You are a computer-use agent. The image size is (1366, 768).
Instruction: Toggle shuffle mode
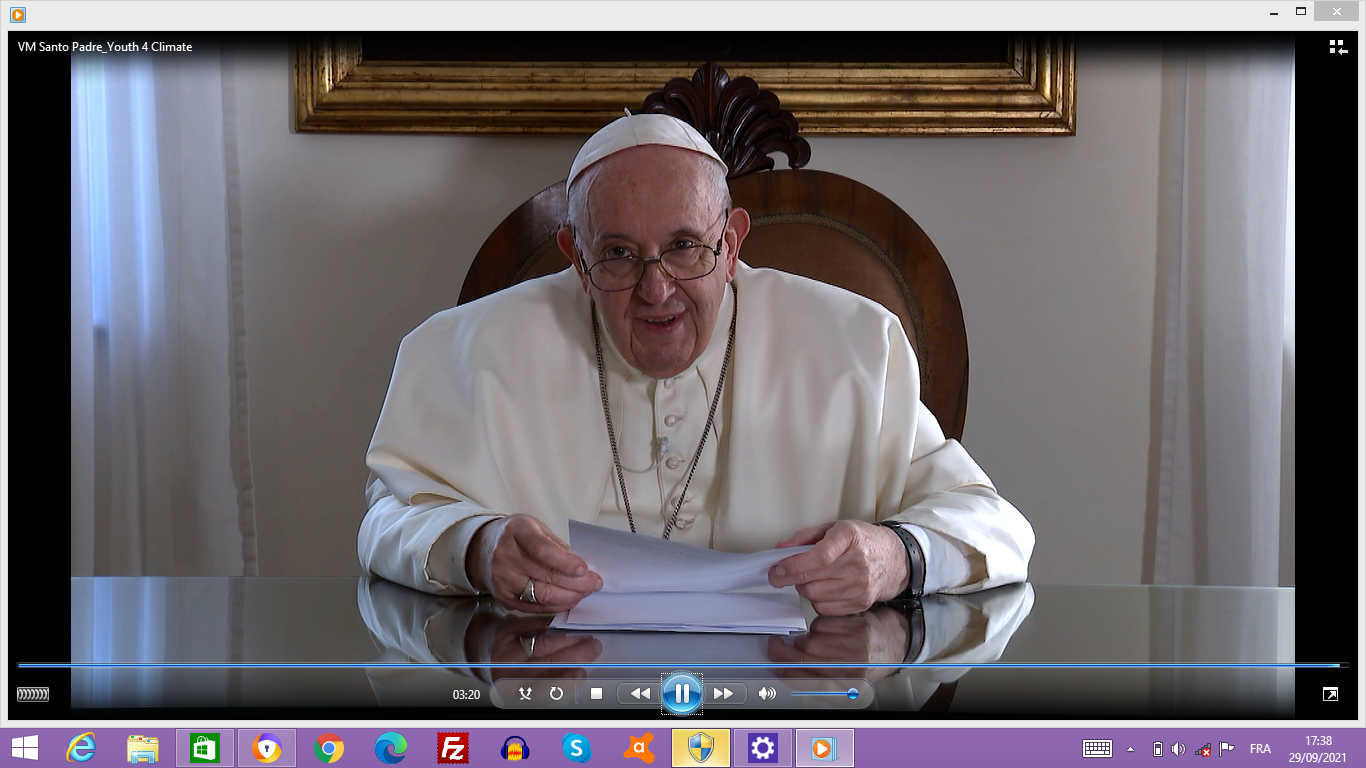pyautogui.click(x=525, y=693)
